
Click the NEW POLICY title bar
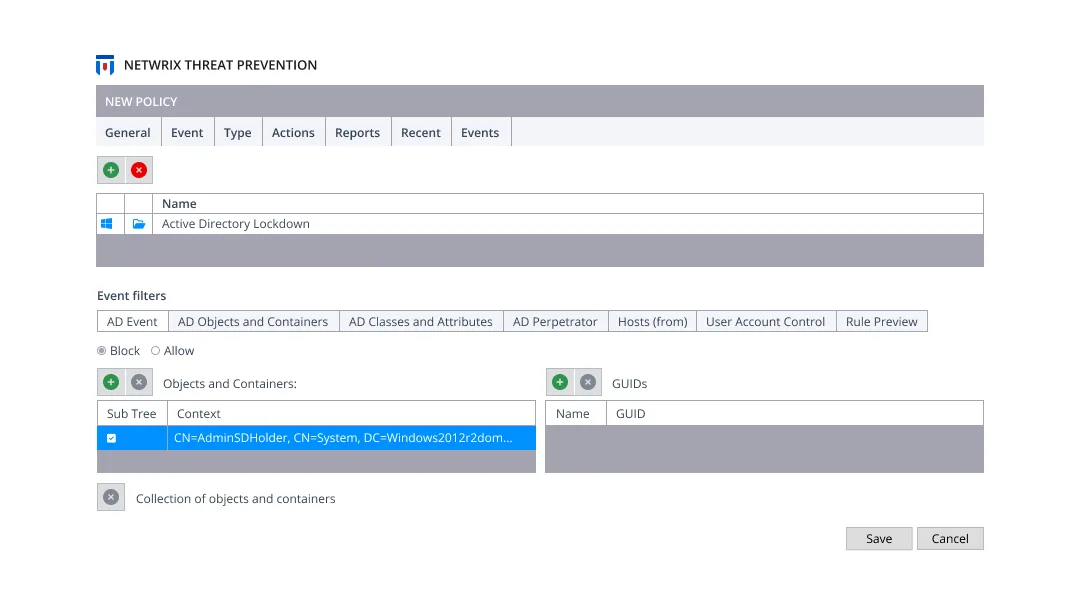coord(540,101)
